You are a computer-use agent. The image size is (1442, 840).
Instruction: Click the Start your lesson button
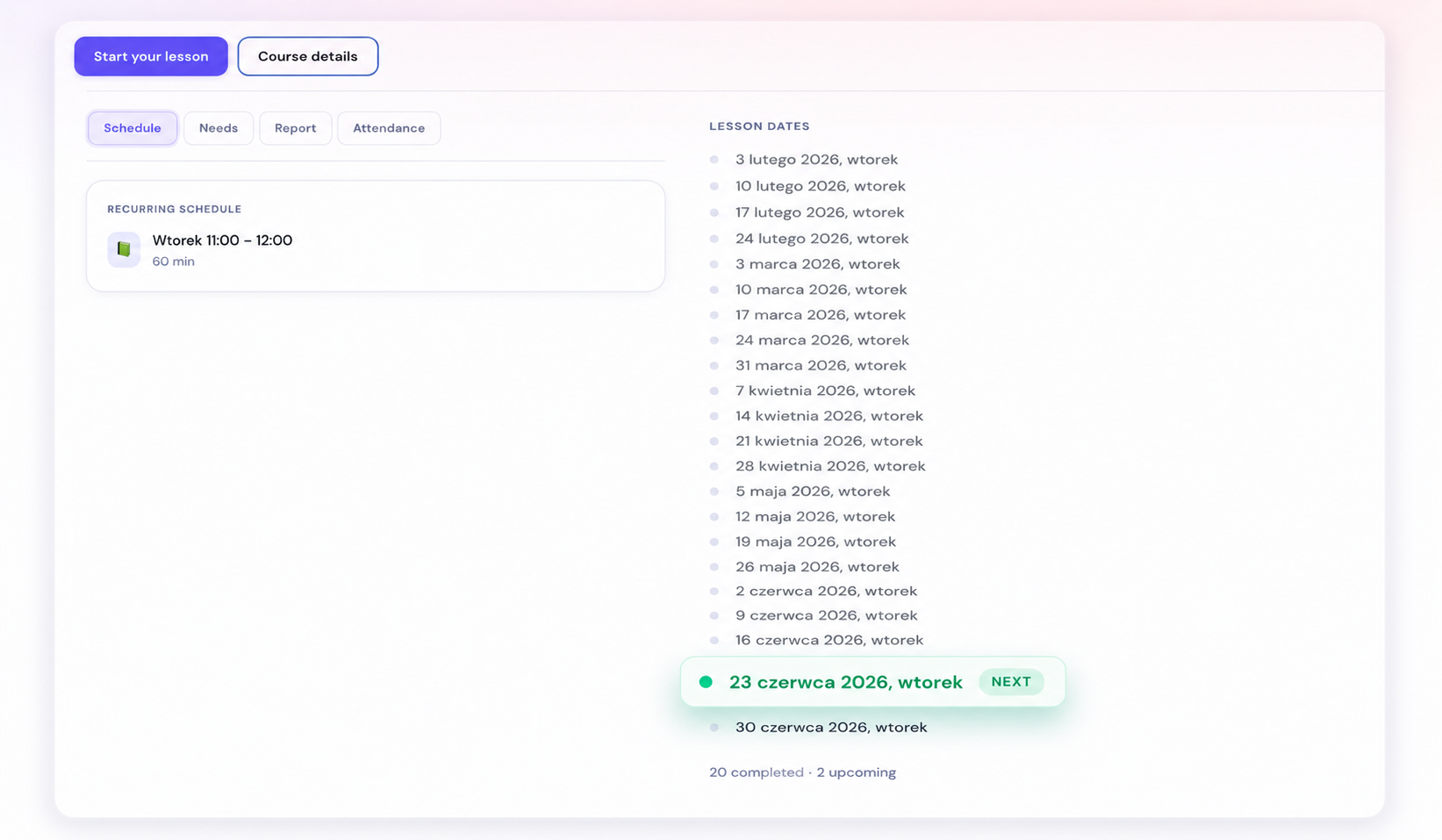pos(151,56)
